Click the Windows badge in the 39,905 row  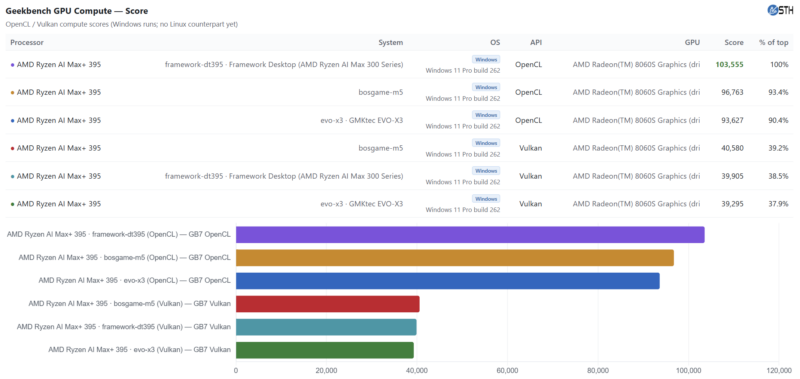pos(486,170)
